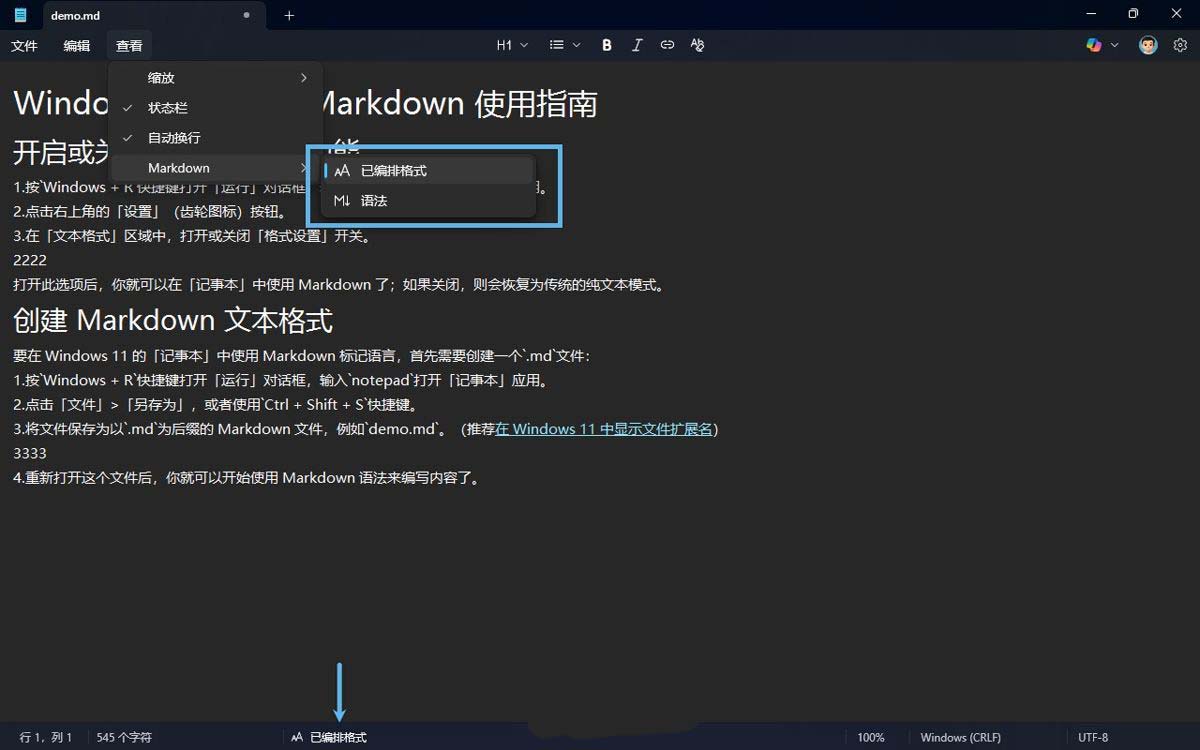
Task: Click the list style bullets icon
Action: click(x=557, y=45)
